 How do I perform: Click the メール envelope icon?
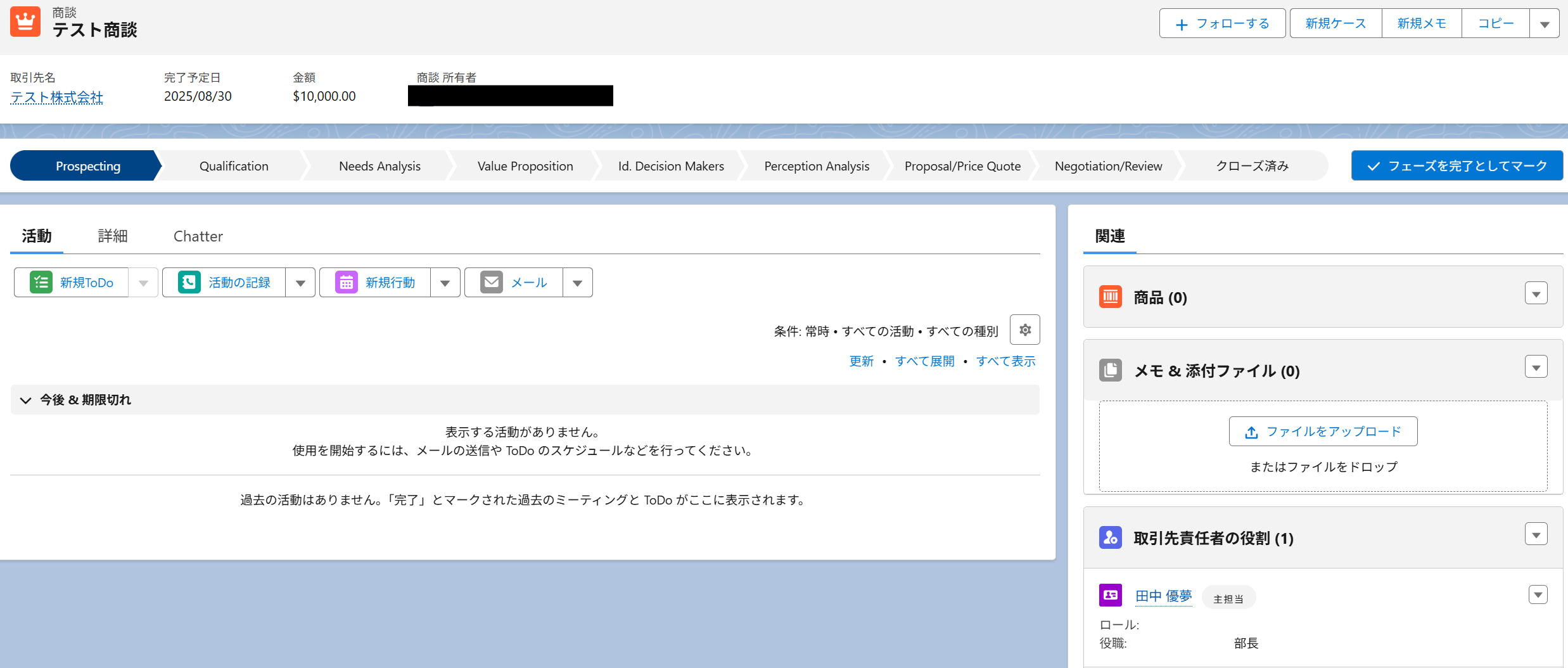click(491, 282)
